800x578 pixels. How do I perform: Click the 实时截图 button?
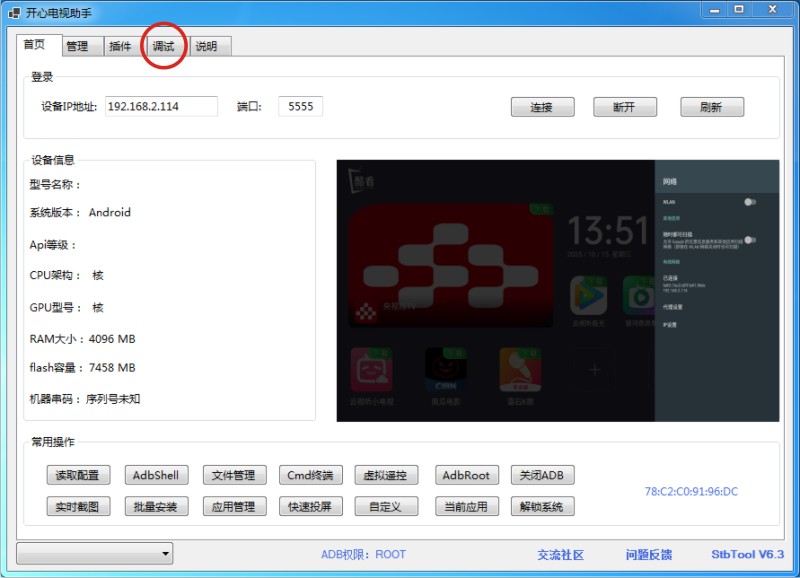pyautogui.click(x=78, y=507)
